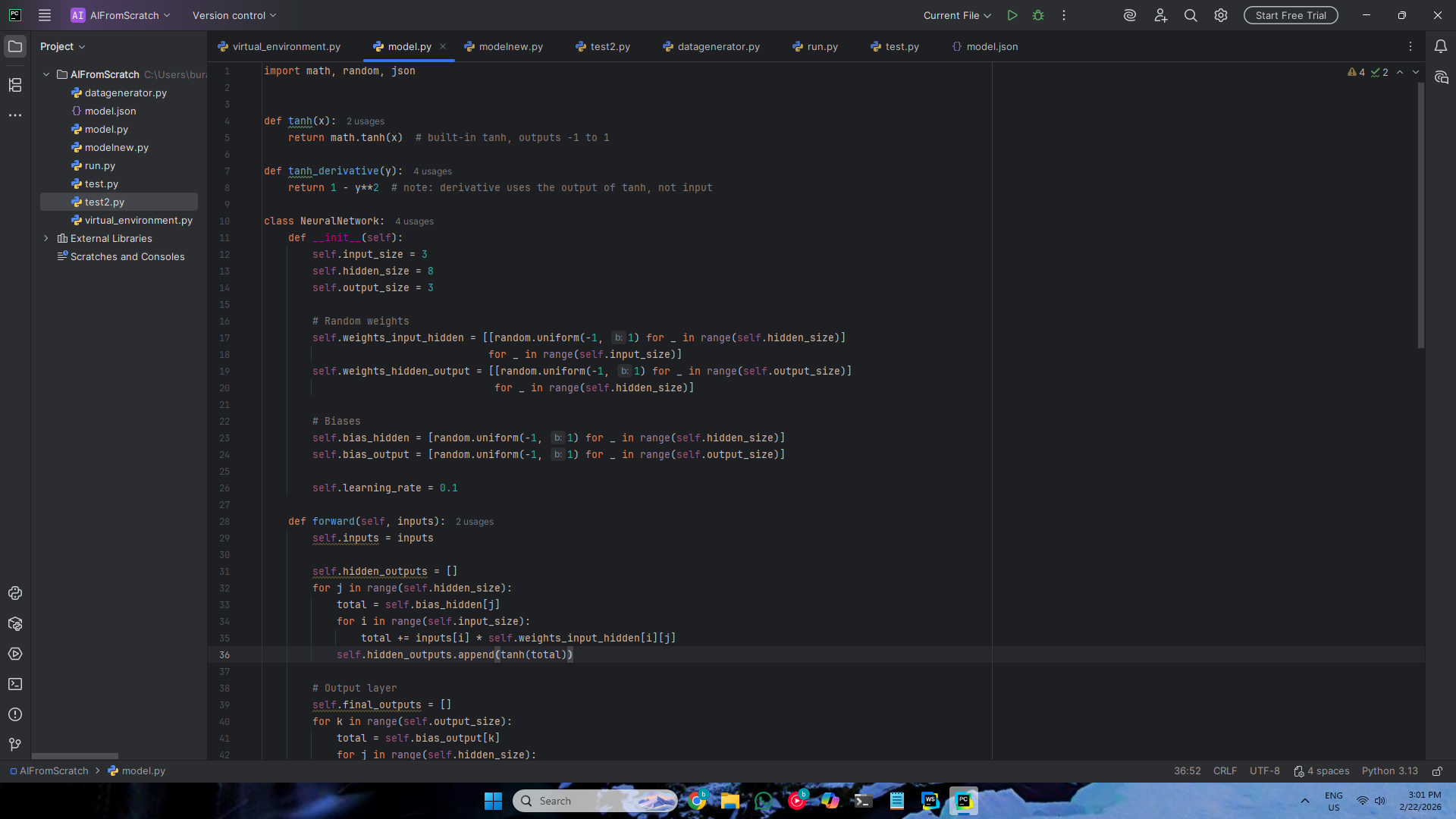Click the Start Free Trial button

(1291, 15)
